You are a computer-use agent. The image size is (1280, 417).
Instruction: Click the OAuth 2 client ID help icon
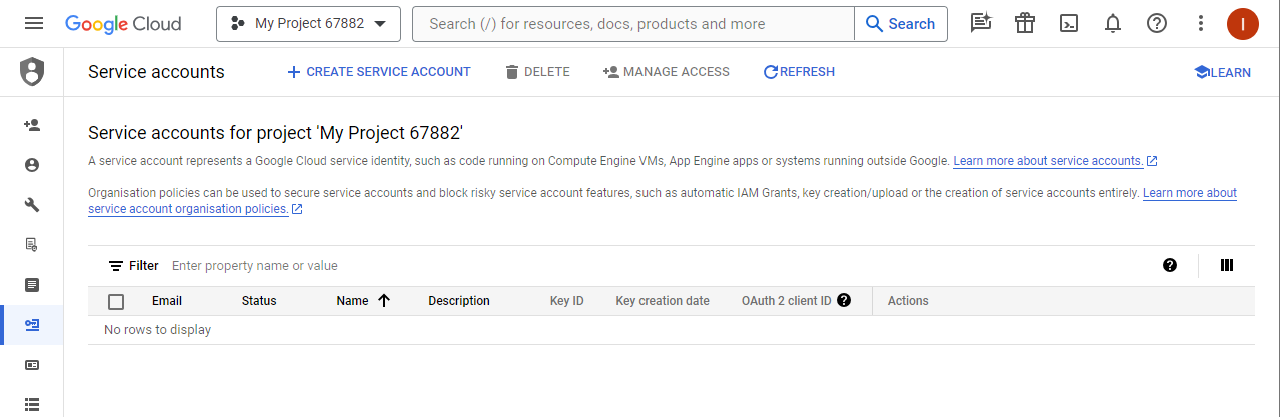pos(844,300)
